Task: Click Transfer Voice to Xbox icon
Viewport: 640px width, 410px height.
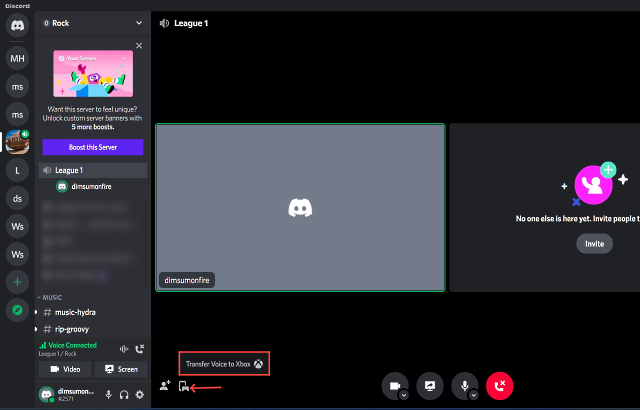Action: [x=184, y=386]
